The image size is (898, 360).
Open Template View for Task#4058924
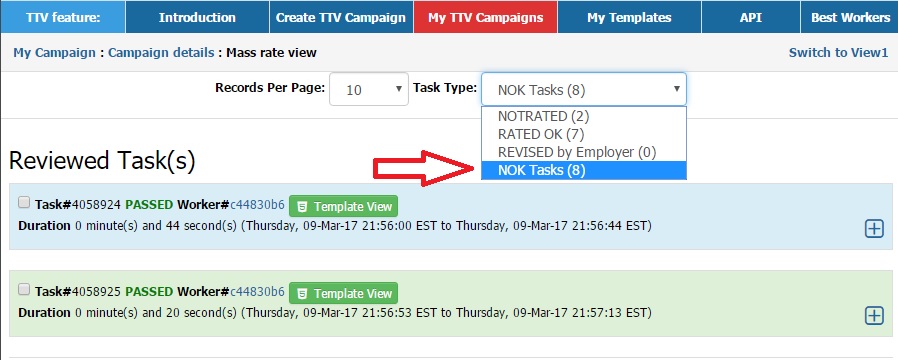[x=344, y=206]
